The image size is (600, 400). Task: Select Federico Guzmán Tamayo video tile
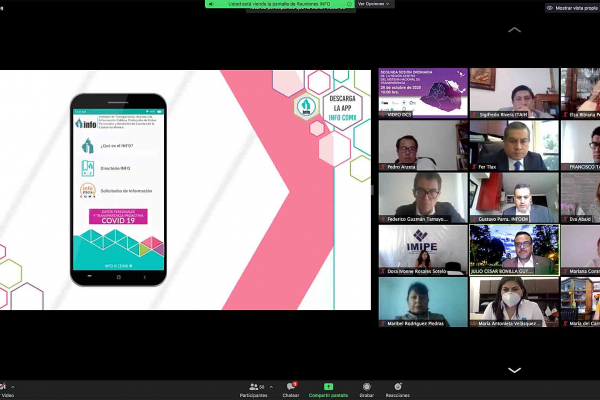[423, 198]
